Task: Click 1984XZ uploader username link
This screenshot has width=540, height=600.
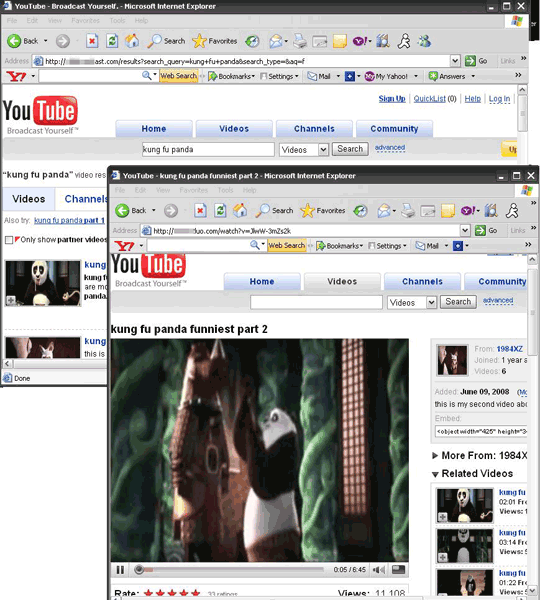Action: tap(509, 349)
